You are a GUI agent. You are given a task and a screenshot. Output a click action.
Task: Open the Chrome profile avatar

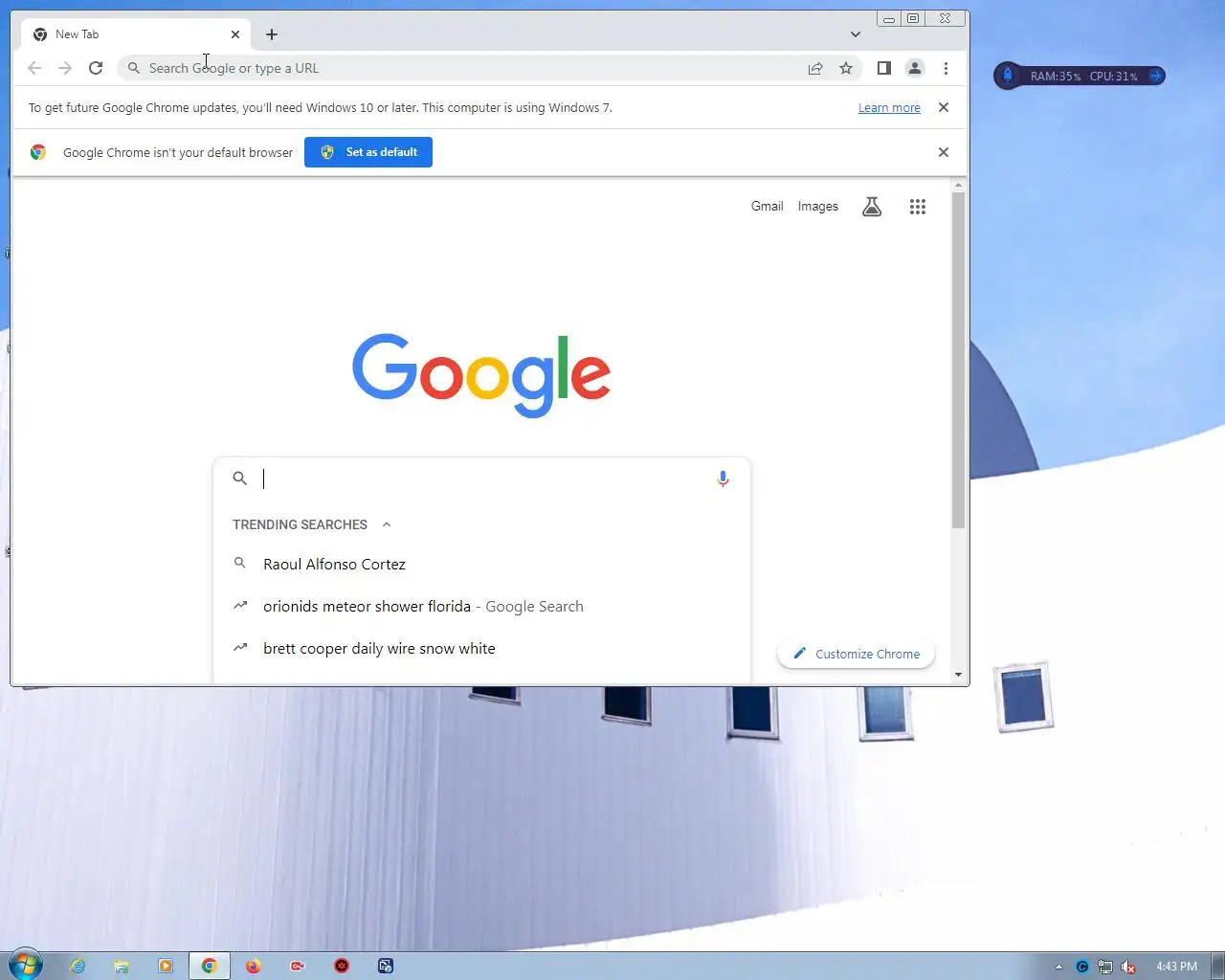(x=915, y=68)
